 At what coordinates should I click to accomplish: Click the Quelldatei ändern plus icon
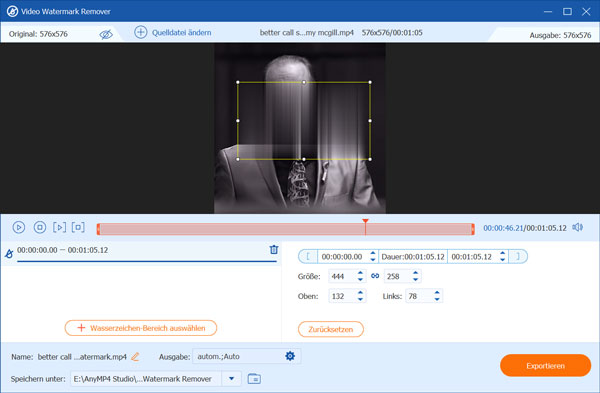(x=140, y=33)
